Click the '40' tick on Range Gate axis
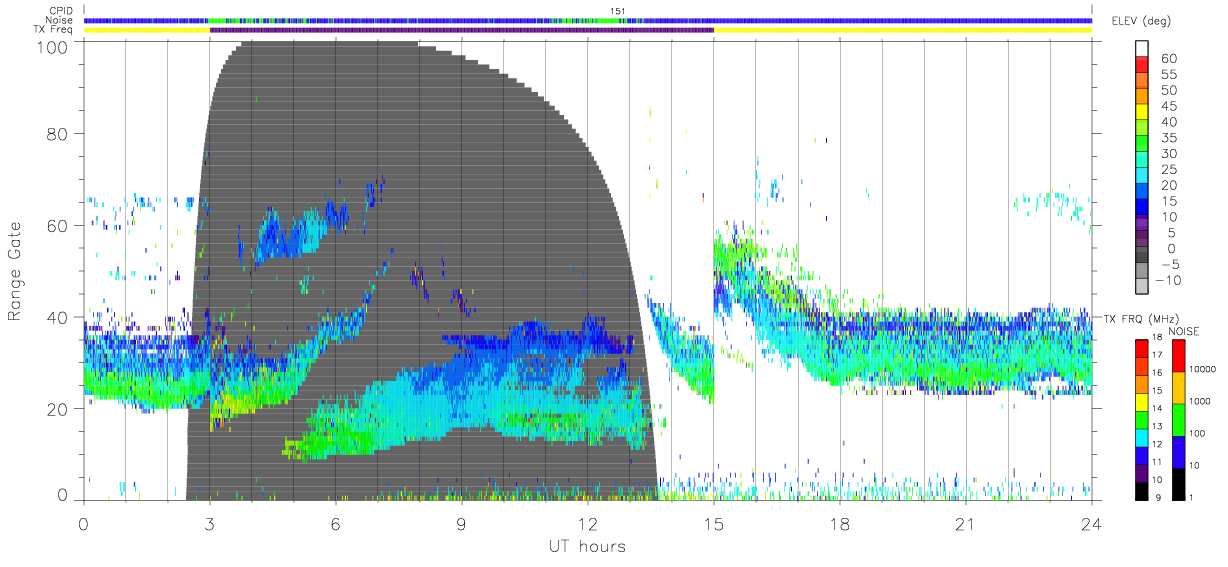Image resolution: width=1228 pixels, height=567 pixels. tap(58, 317)
